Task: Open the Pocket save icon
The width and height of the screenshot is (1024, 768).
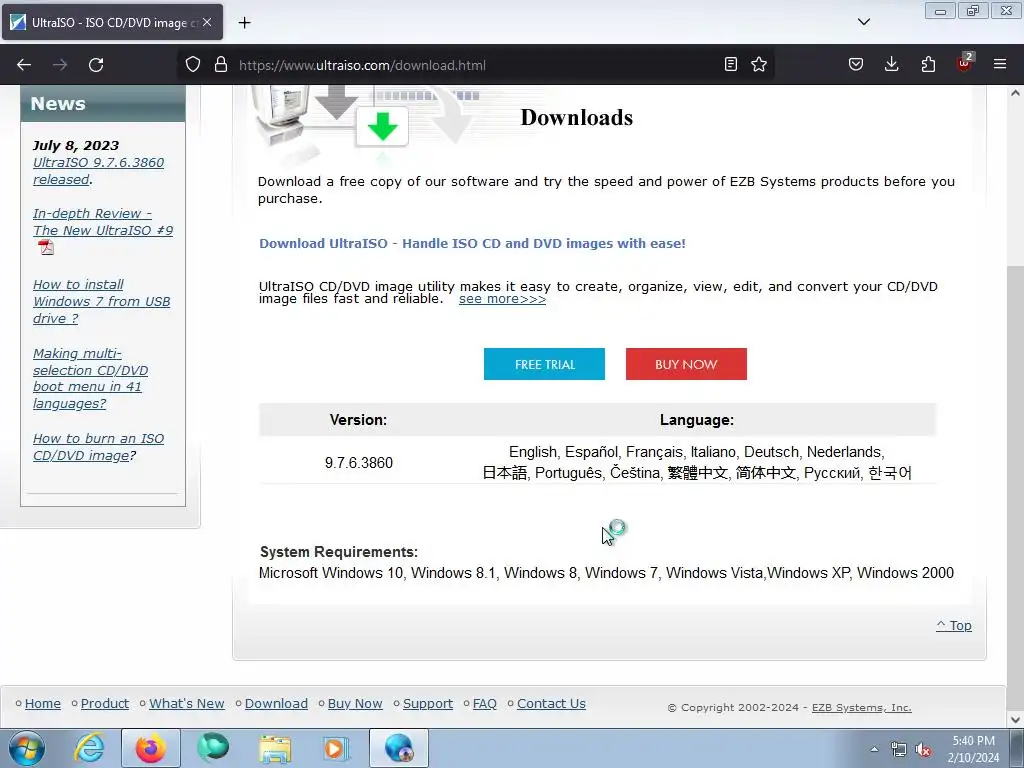Action: 856,64
